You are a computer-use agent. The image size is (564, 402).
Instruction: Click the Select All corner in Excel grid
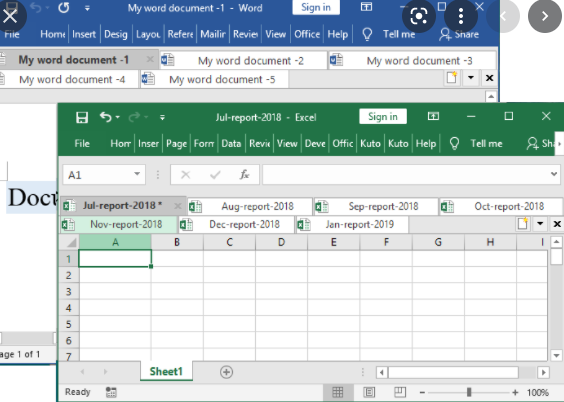pos(69,242)
